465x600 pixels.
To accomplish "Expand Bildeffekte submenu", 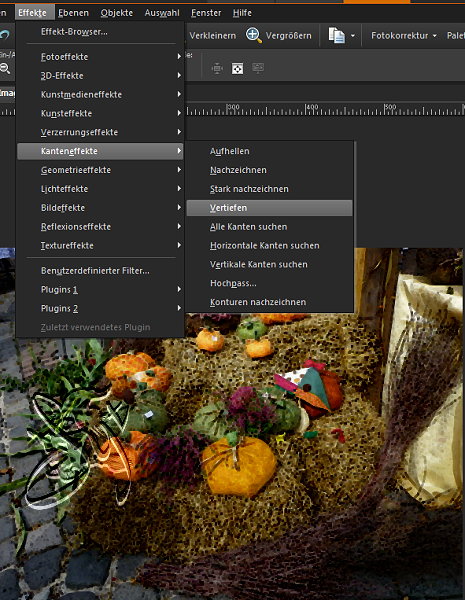I will [100, 208].
